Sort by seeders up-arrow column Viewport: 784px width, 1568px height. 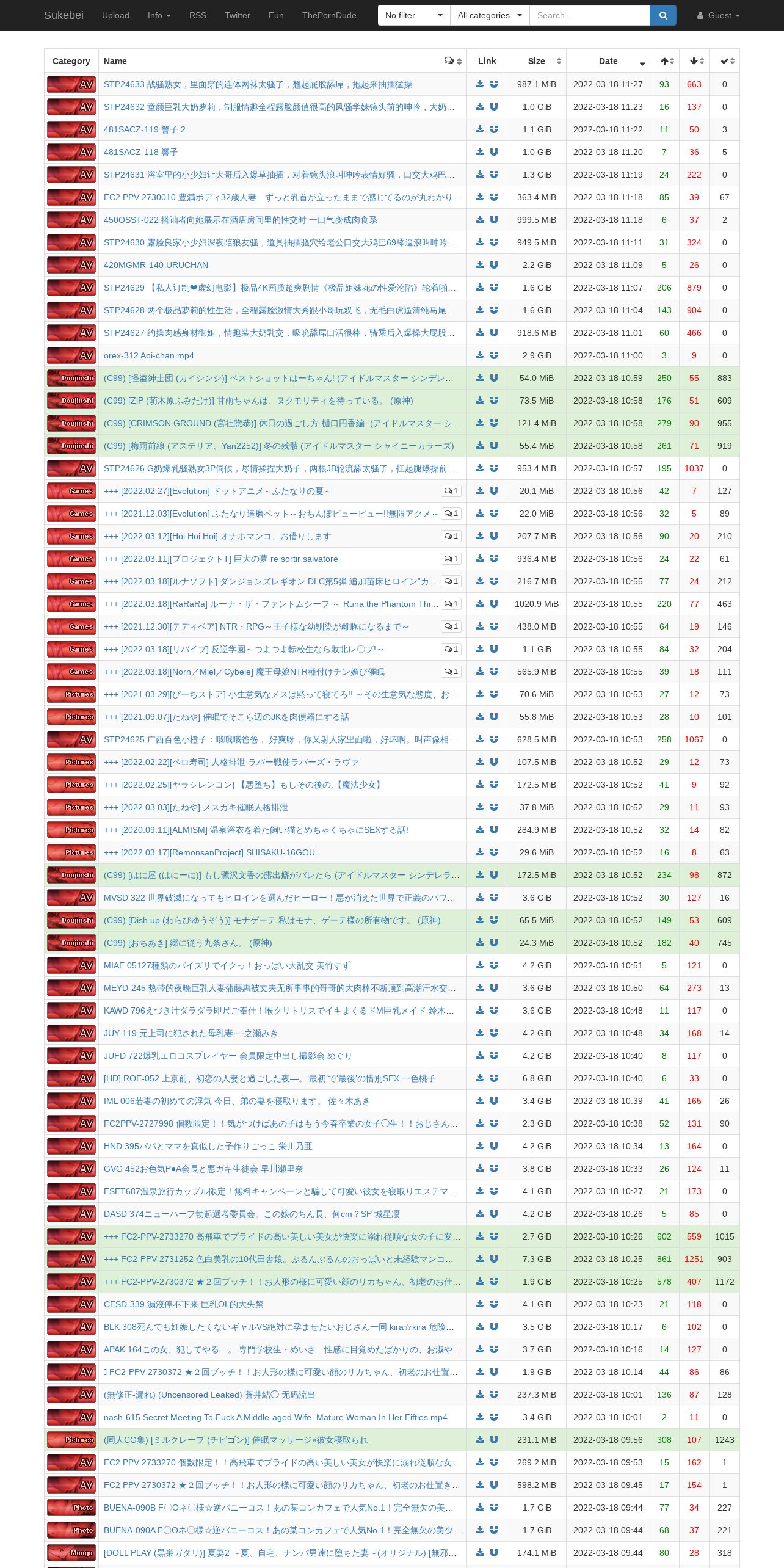665,61
